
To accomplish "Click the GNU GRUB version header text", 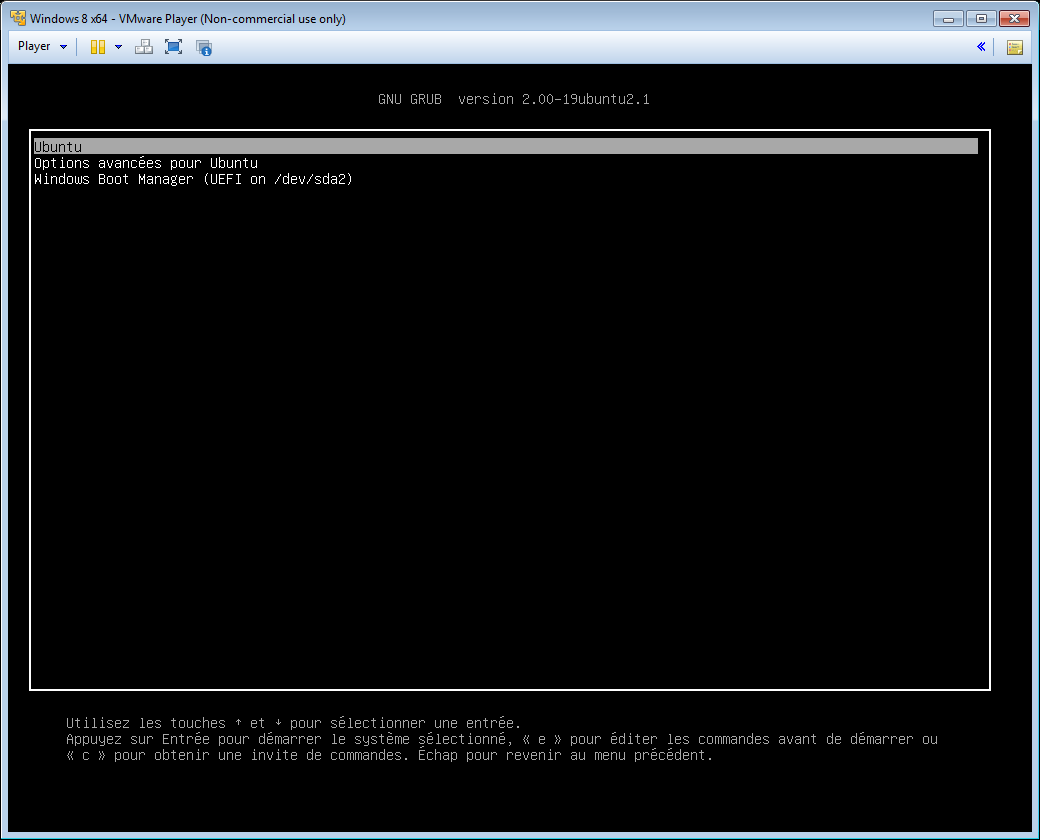I will tap(514, 100).
